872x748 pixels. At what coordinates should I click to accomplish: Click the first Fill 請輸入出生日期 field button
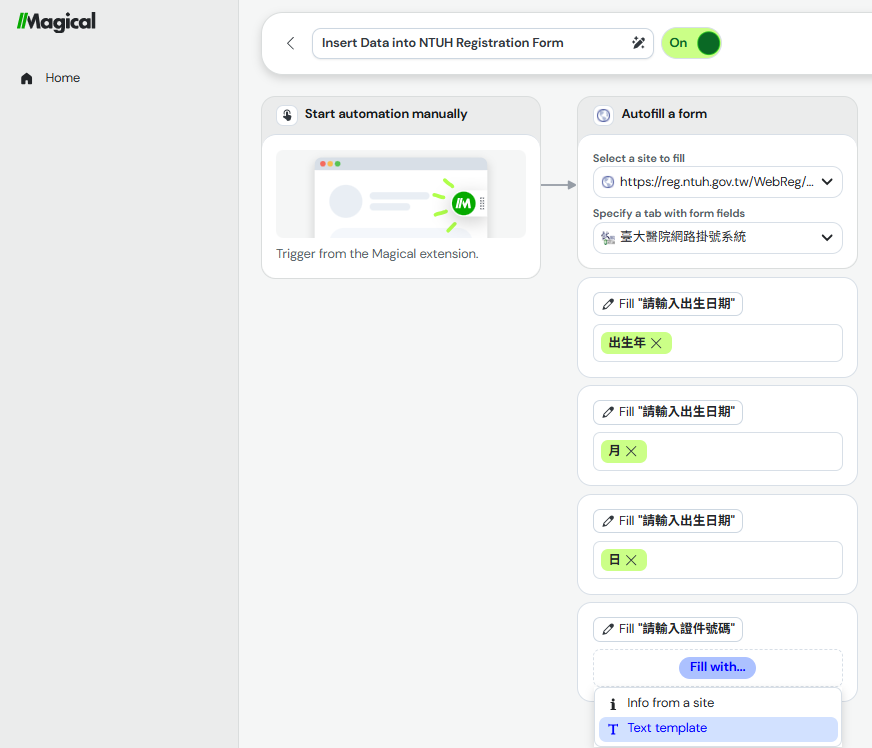pos(667,304)
